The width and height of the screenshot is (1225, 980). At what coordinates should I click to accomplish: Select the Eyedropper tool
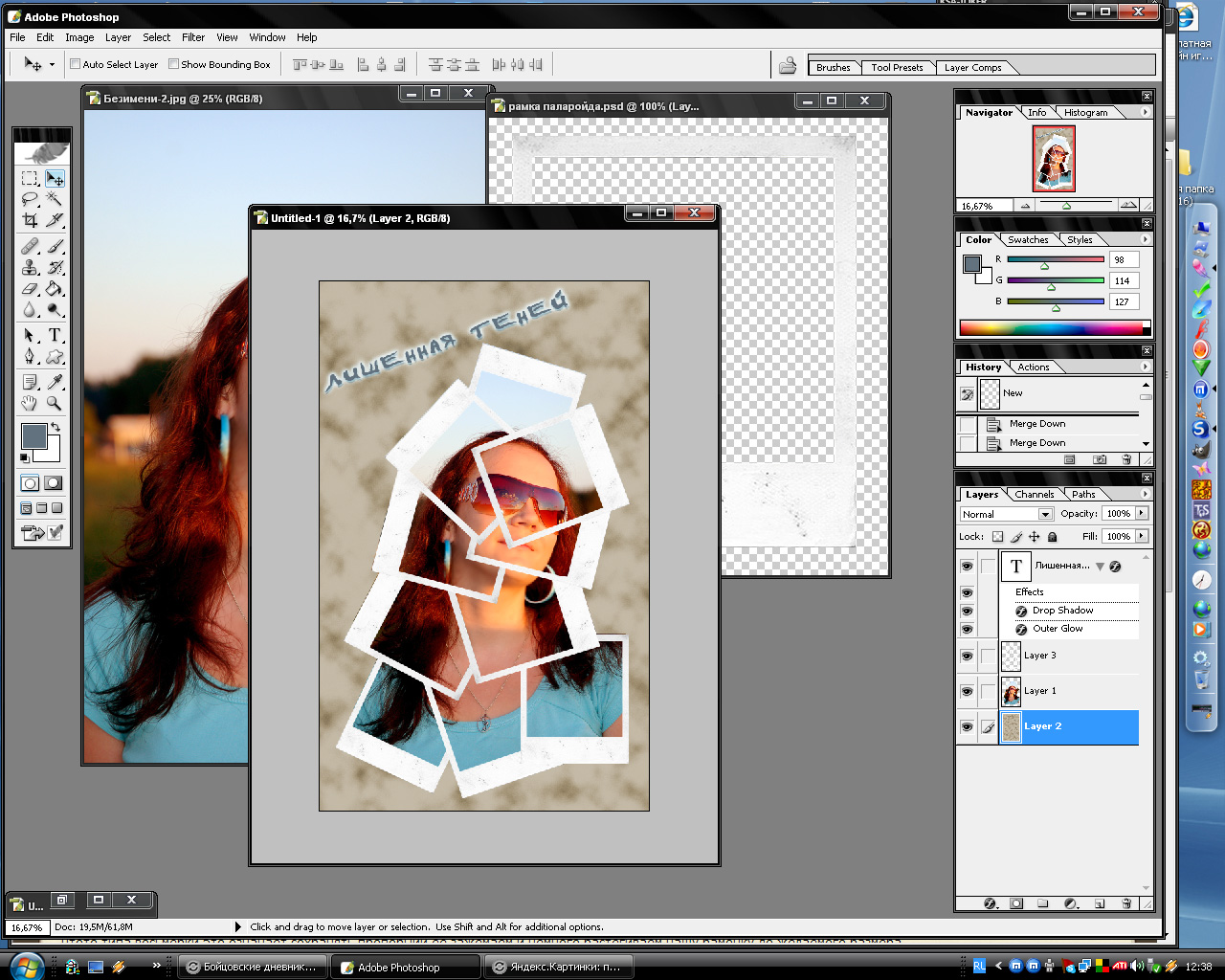pyautogui.click(x=55, y=382)
